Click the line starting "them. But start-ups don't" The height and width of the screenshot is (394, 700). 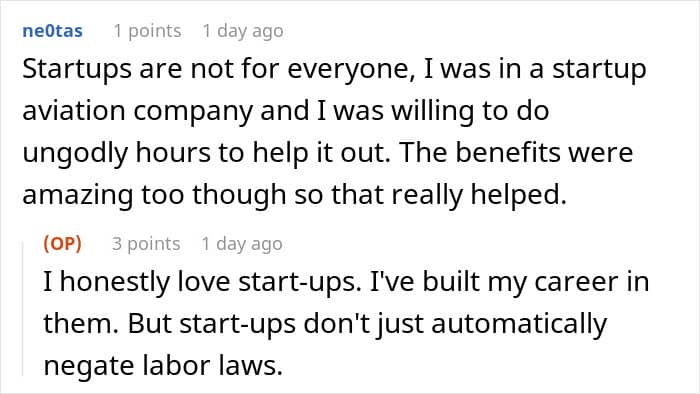(x=325, y=324)
